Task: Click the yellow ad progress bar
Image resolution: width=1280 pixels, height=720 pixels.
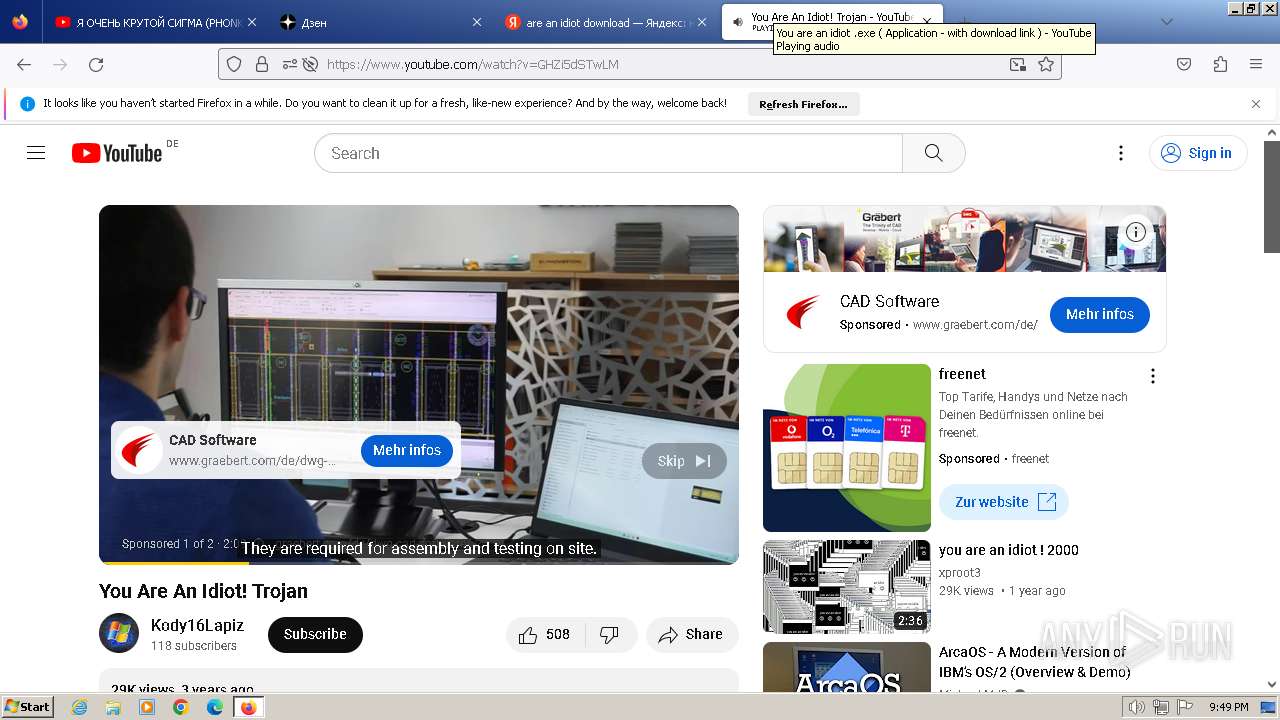Action: tap(174, 562)
